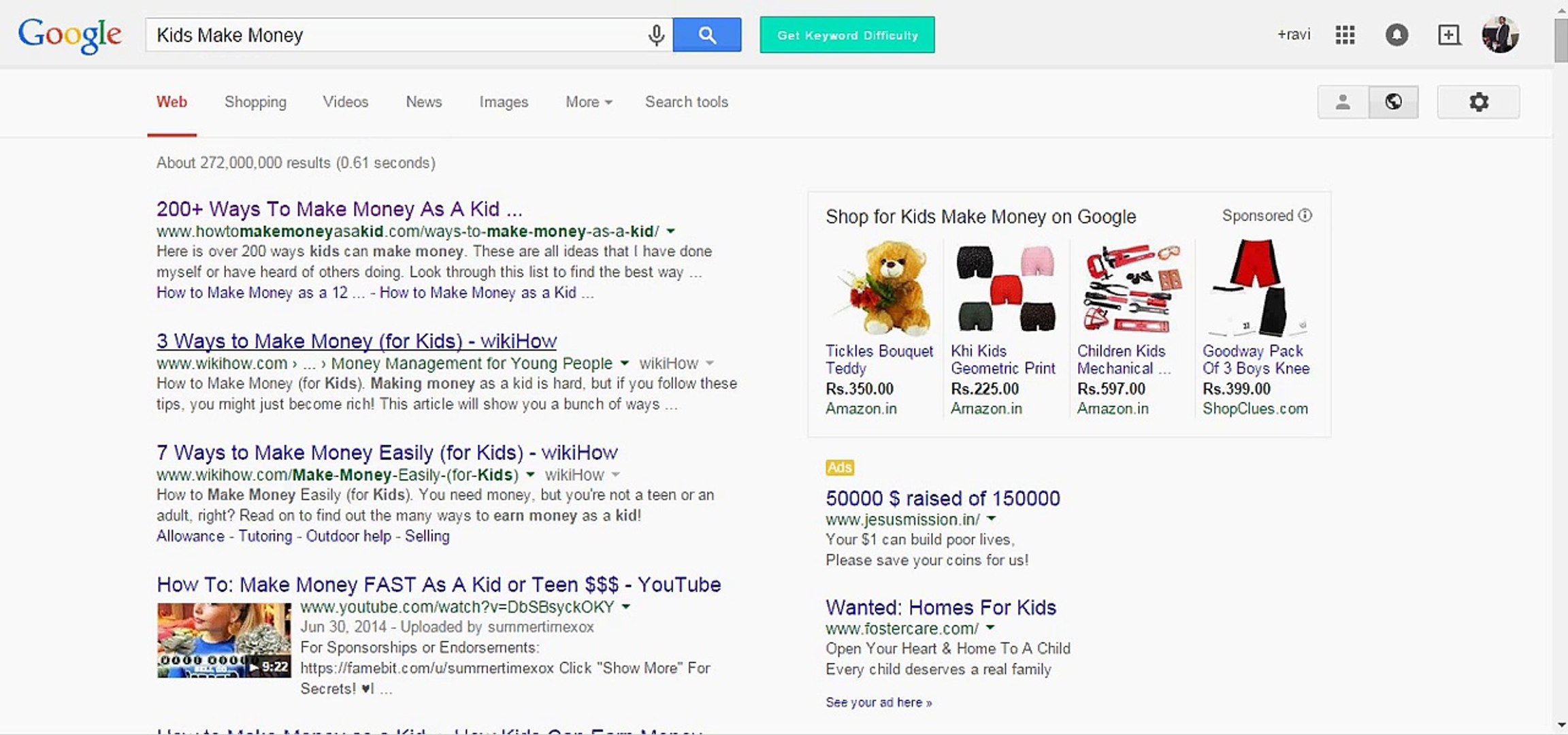Image resolution: width=1568 pixels, height=735 pixels.
Task: Switch to the Images tab
Action: (503, 102)
